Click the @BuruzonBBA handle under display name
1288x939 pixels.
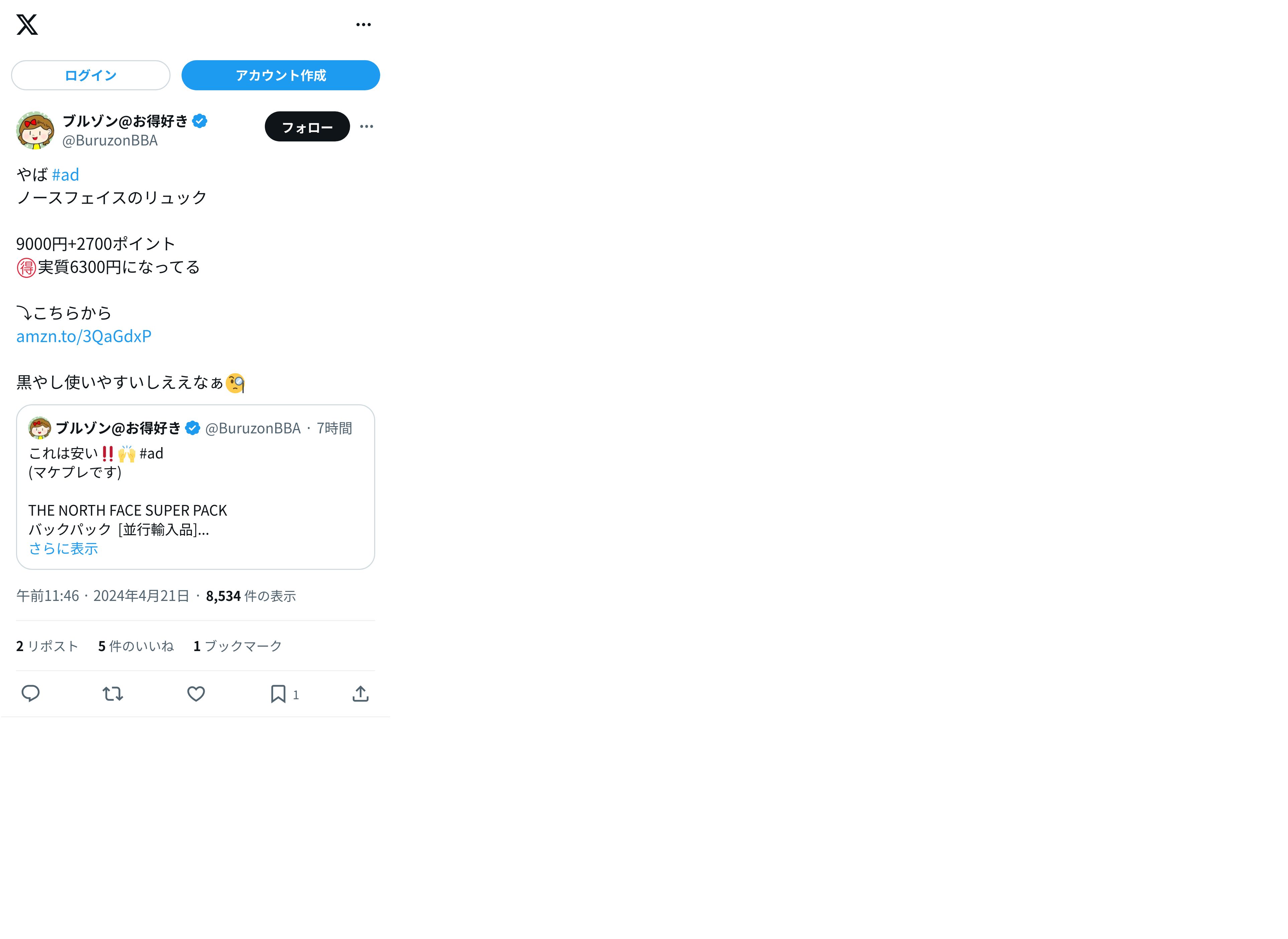pyautogui.click(x=110, y=140)
